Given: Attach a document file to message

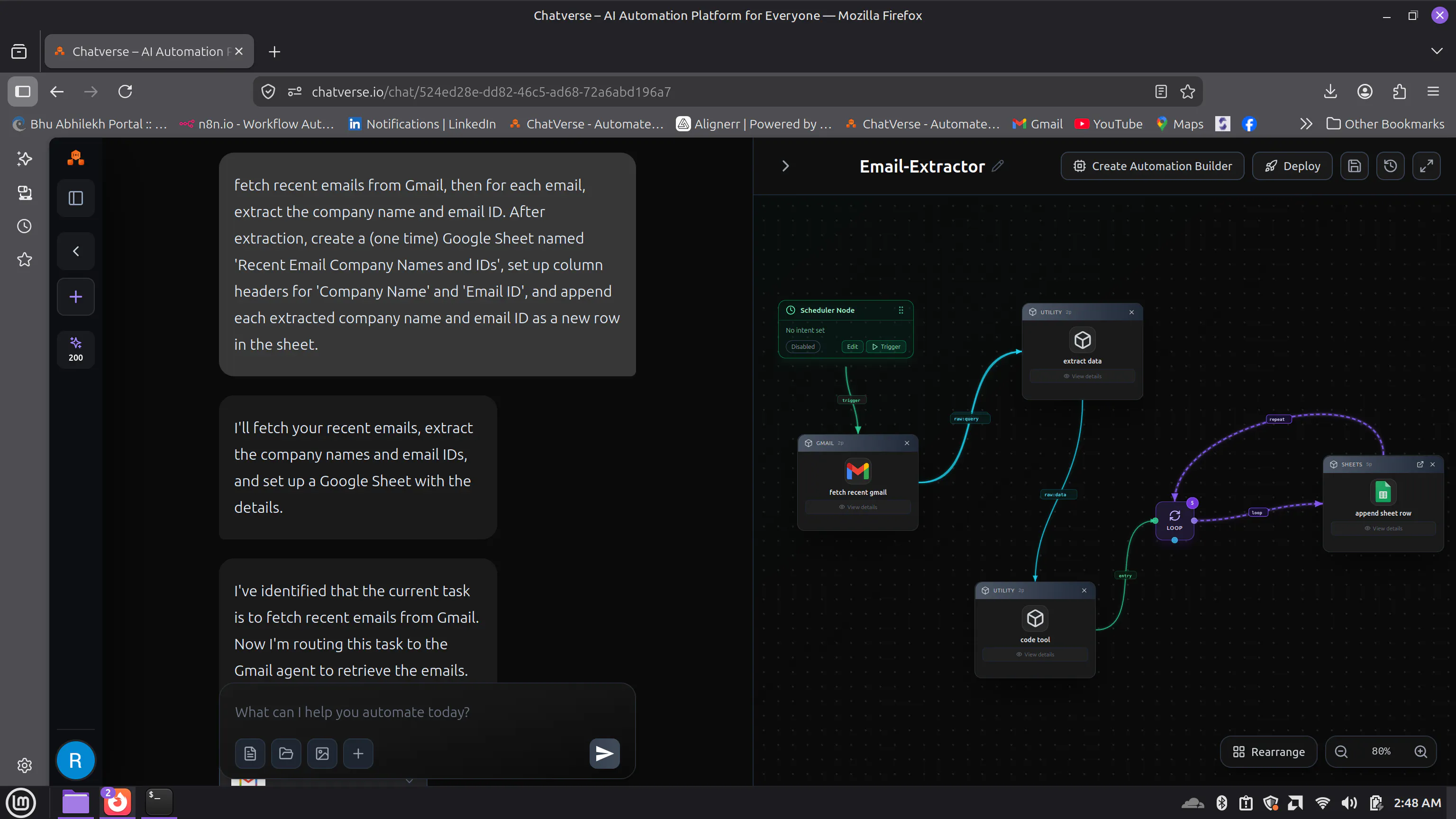Looking at the screenshot, I should pos(250,754).
